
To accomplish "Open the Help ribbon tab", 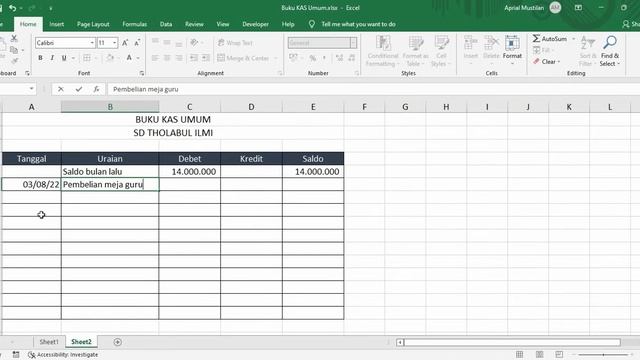I will pos(288,24).
